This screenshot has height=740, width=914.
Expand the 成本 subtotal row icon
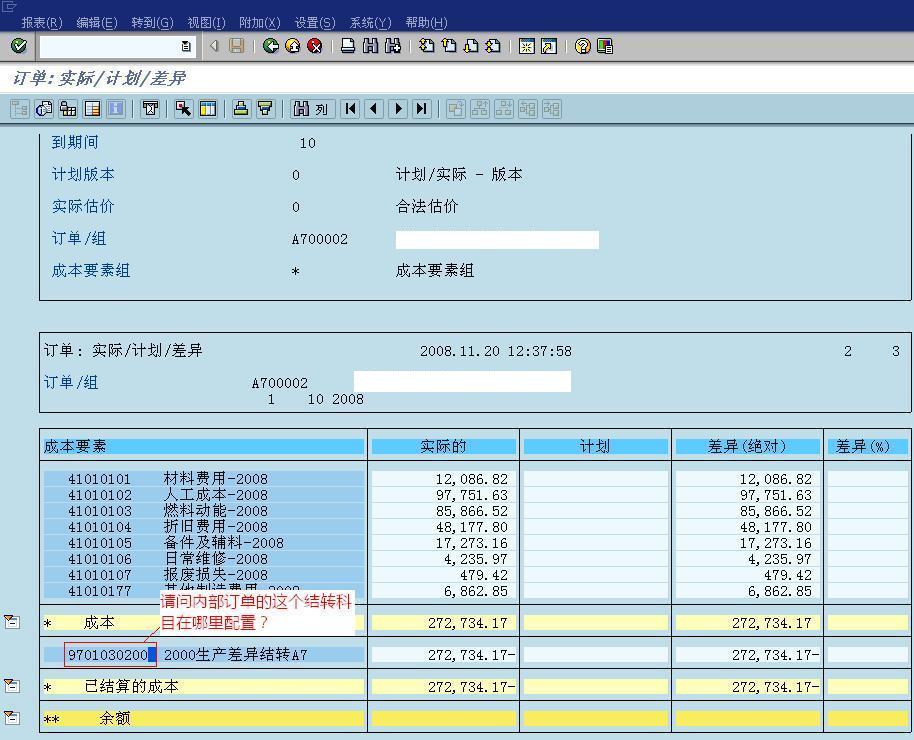(12, 623)
